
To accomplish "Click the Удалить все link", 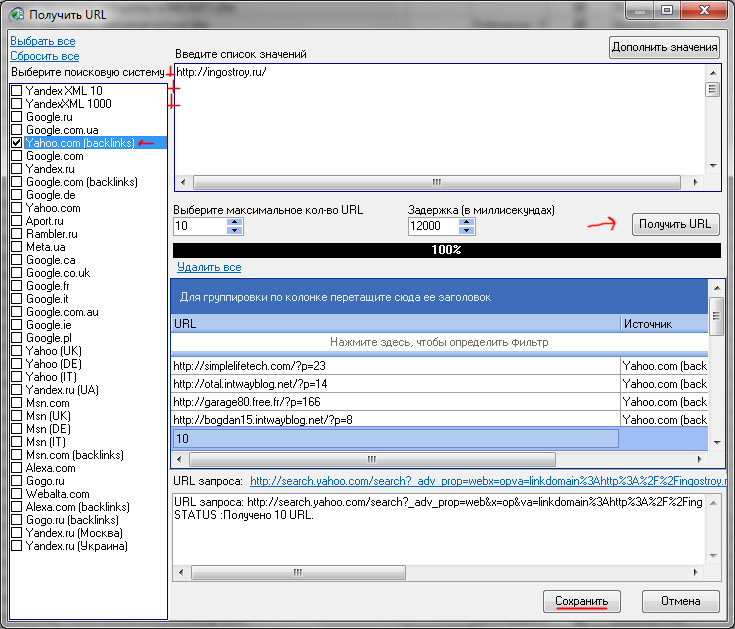I will pos(209,267).
